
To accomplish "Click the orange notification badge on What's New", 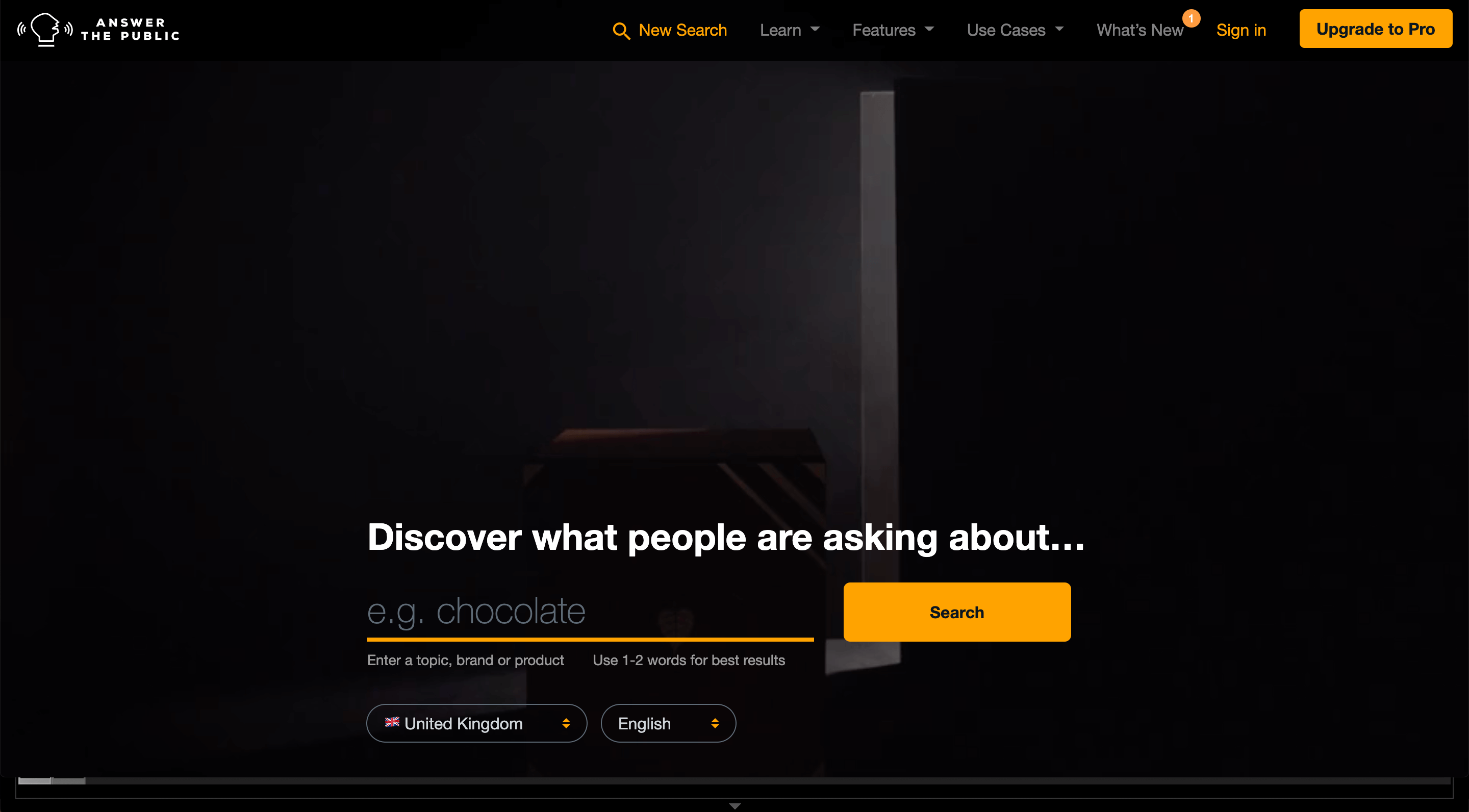I will click(1191, 18).
